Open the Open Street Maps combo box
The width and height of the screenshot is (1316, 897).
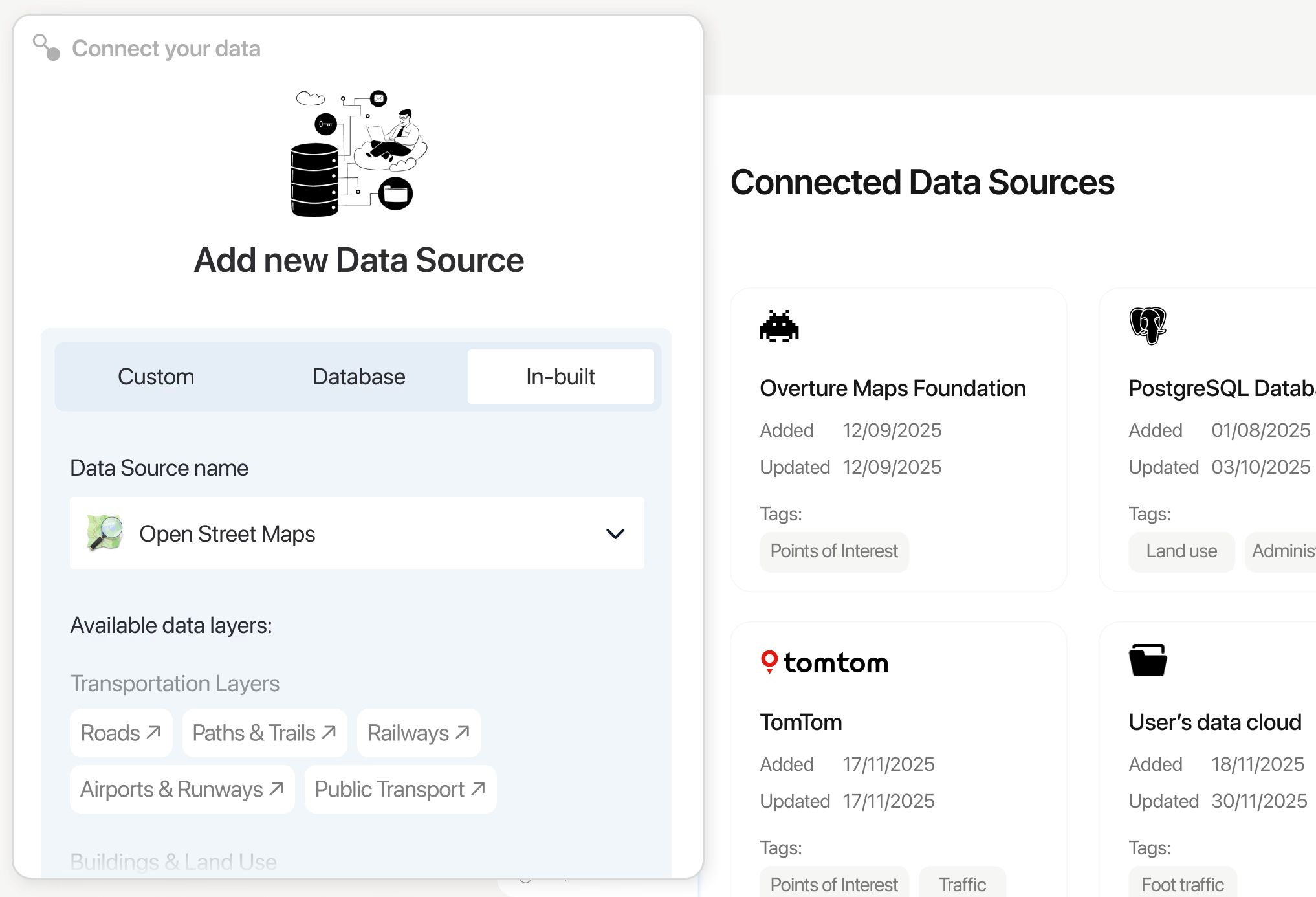356,533
